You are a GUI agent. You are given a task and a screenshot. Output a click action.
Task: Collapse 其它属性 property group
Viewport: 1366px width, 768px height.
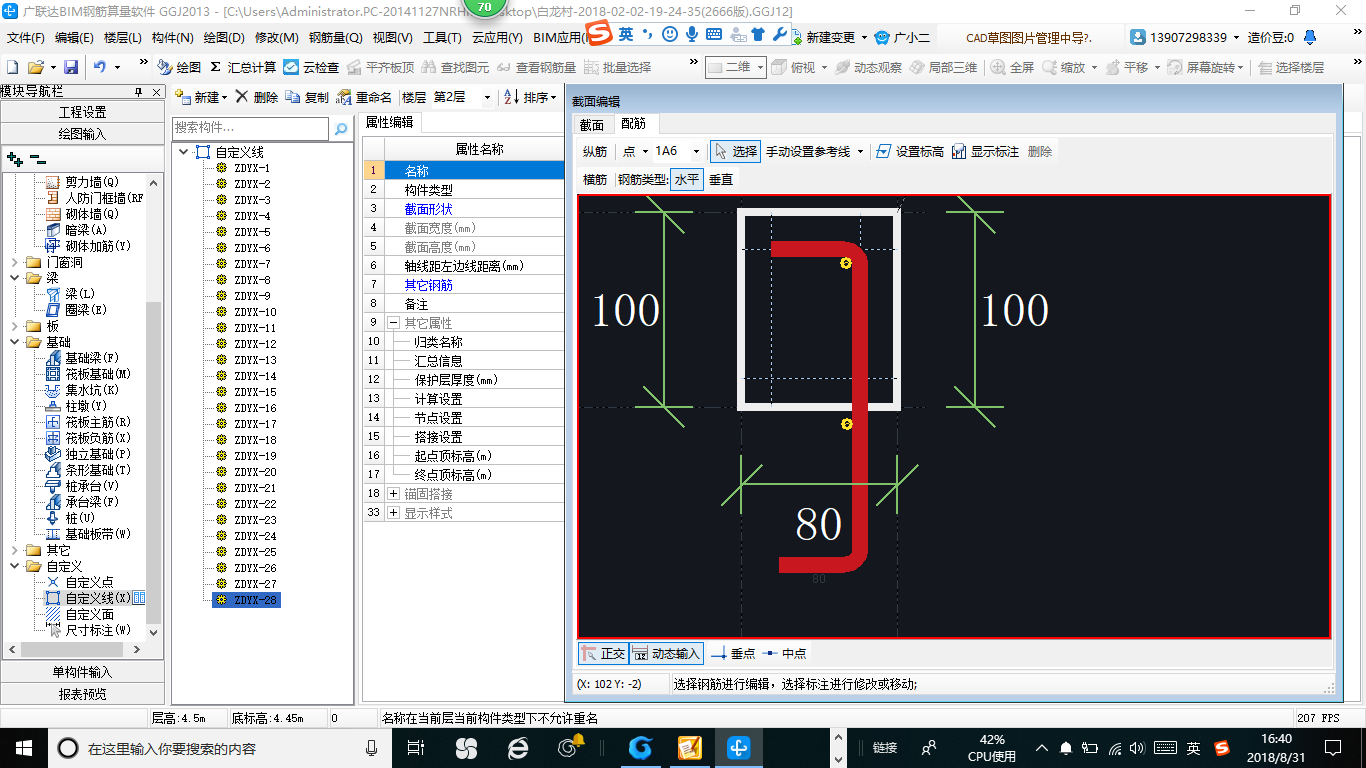point(393,323)
